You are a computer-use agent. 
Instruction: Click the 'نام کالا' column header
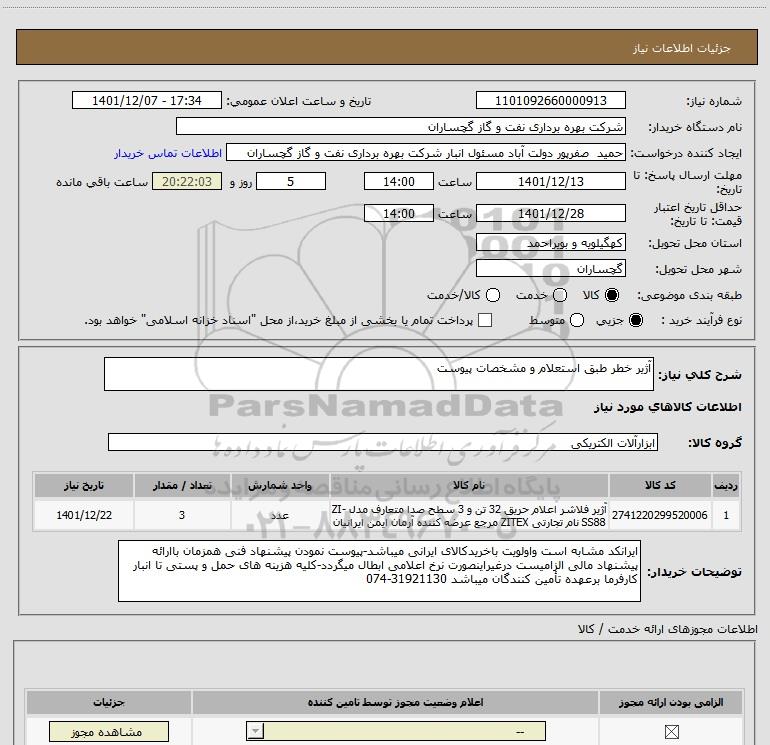[x=468, y=485]
